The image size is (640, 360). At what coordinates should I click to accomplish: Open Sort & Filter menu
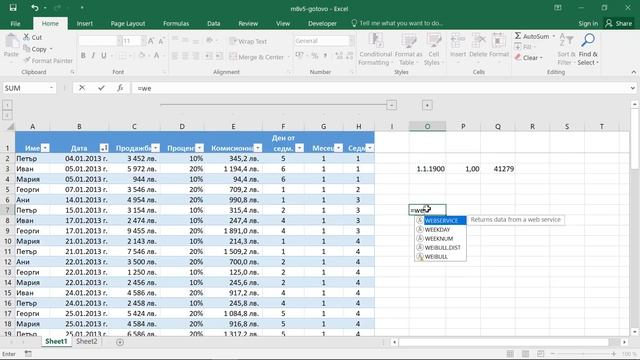click(566, 49)
